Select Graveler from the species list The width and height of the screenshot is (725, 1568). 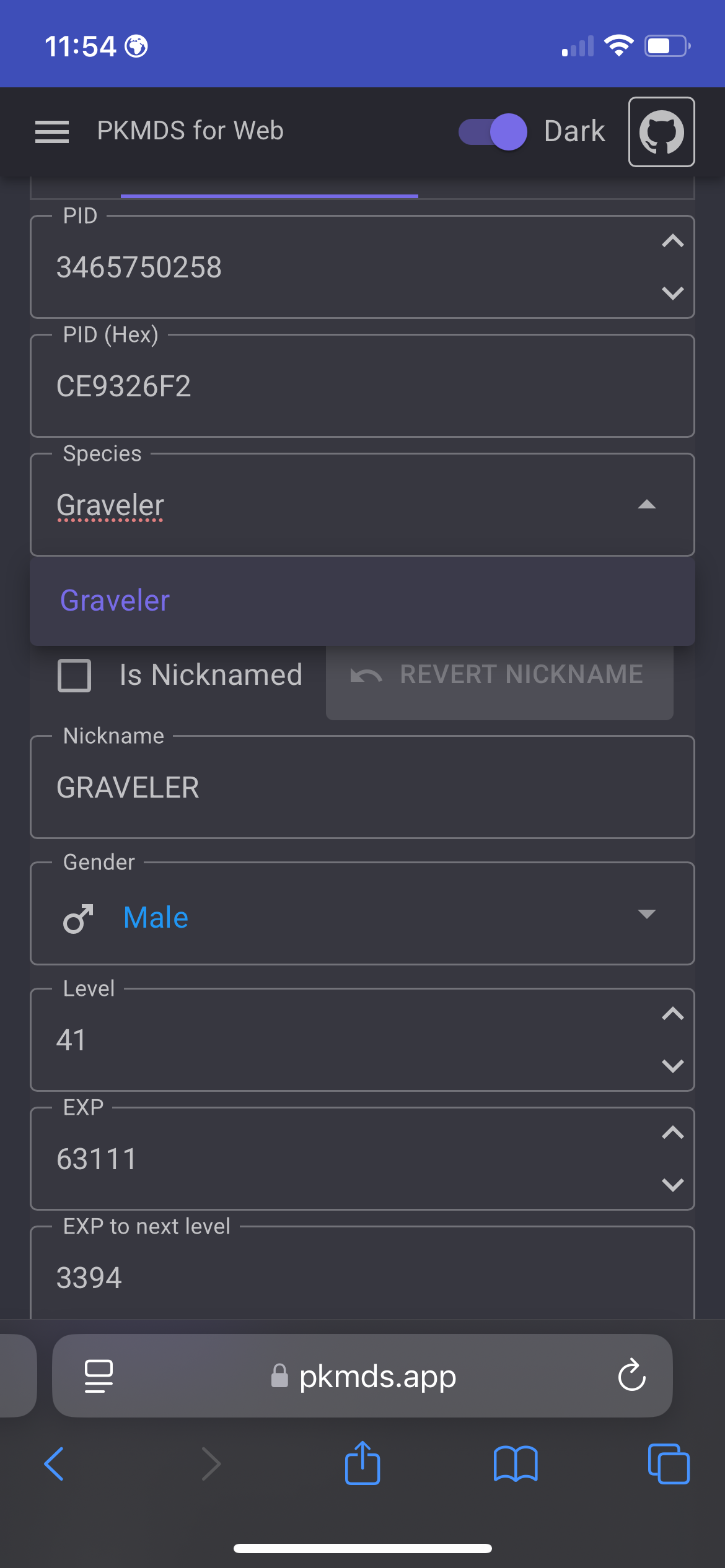pos(115,601)
